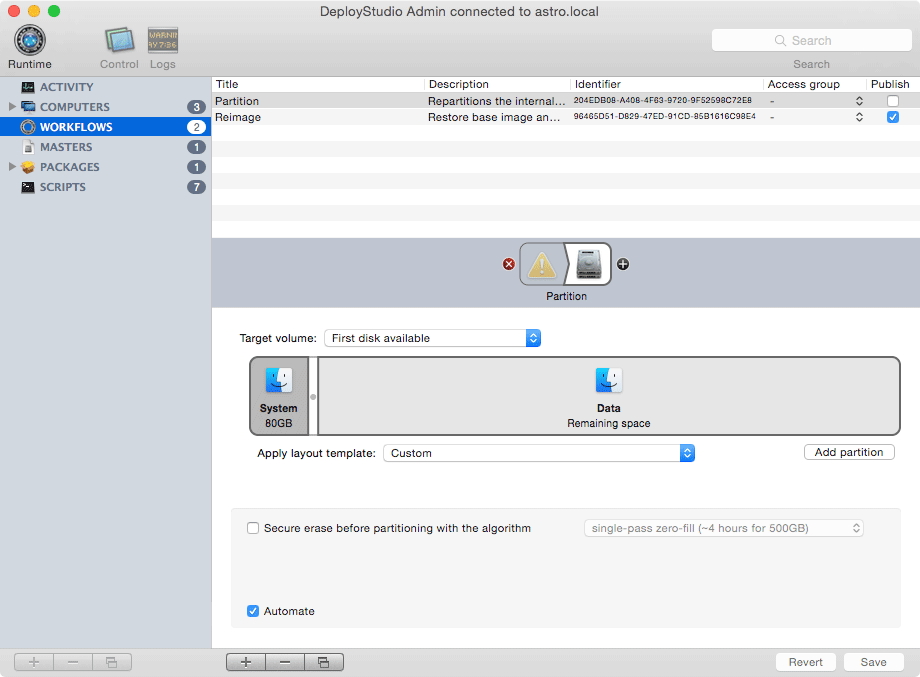Open the Target volume dropdown
The image size is (920, 677).
432,338
